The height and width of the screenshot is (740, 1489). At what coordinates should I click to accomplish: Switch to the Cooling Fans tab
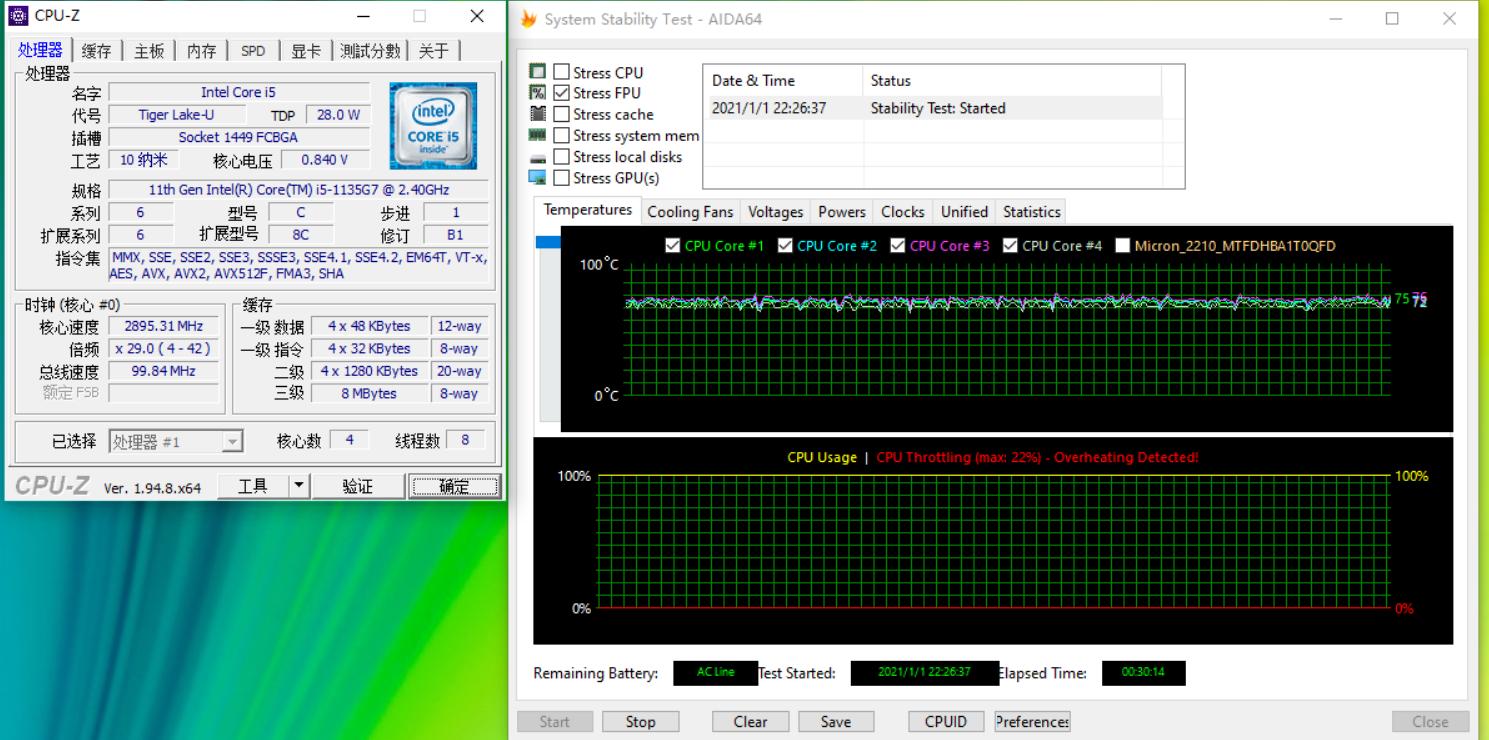point(690,212)
